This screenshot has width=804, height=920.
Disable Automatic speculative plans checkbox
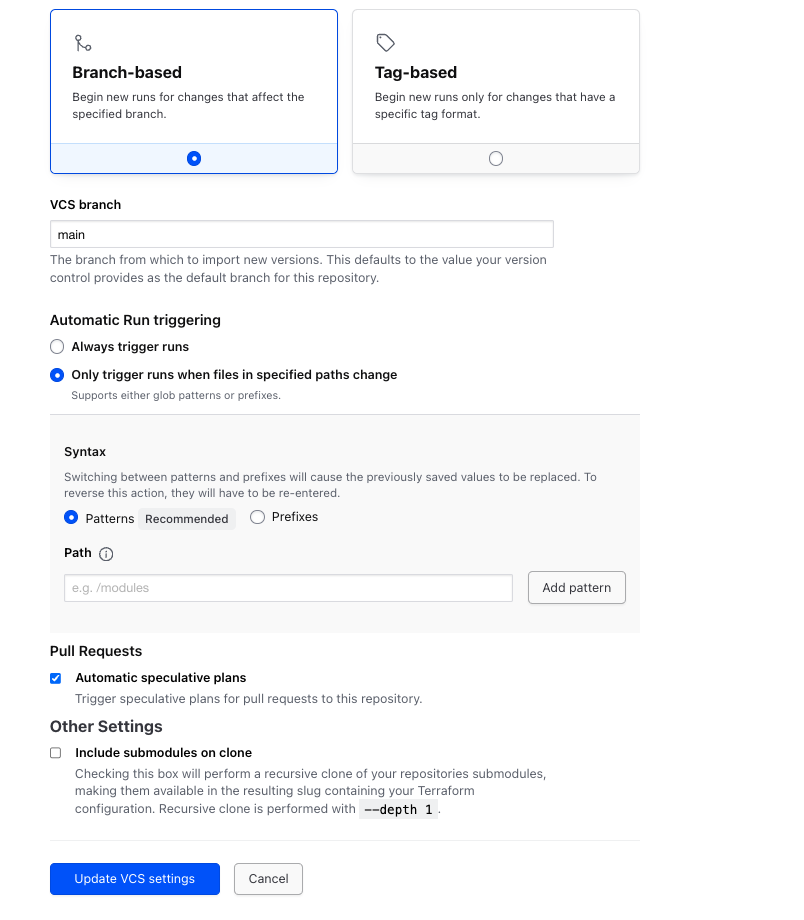point(56,678)
